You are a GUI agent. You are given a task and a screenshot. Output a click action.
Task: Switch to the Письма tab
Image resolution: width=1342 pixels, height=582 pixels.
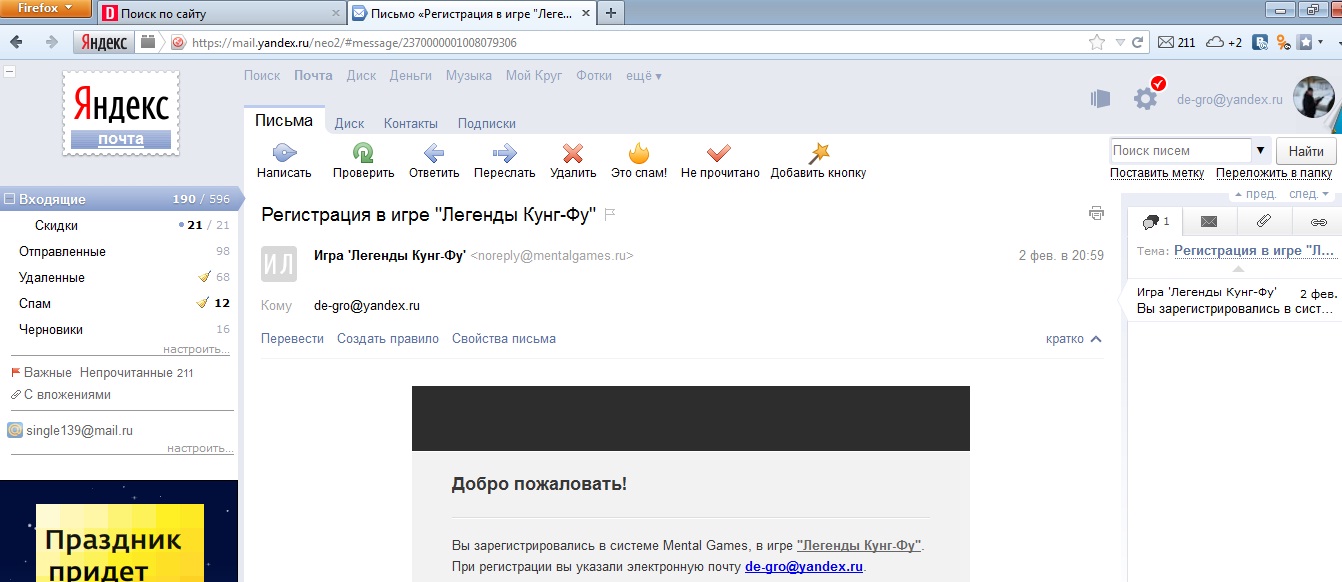tap(284, 121)
